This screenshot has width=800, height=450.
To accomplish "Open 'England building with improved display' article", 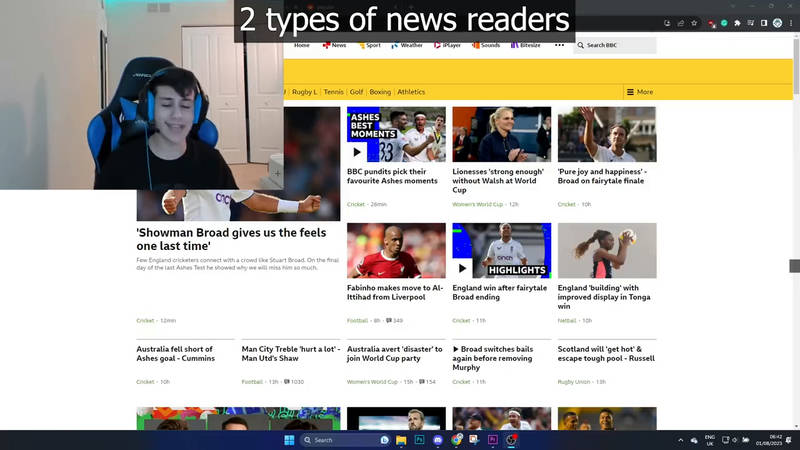I will click(x=604, y=297).
